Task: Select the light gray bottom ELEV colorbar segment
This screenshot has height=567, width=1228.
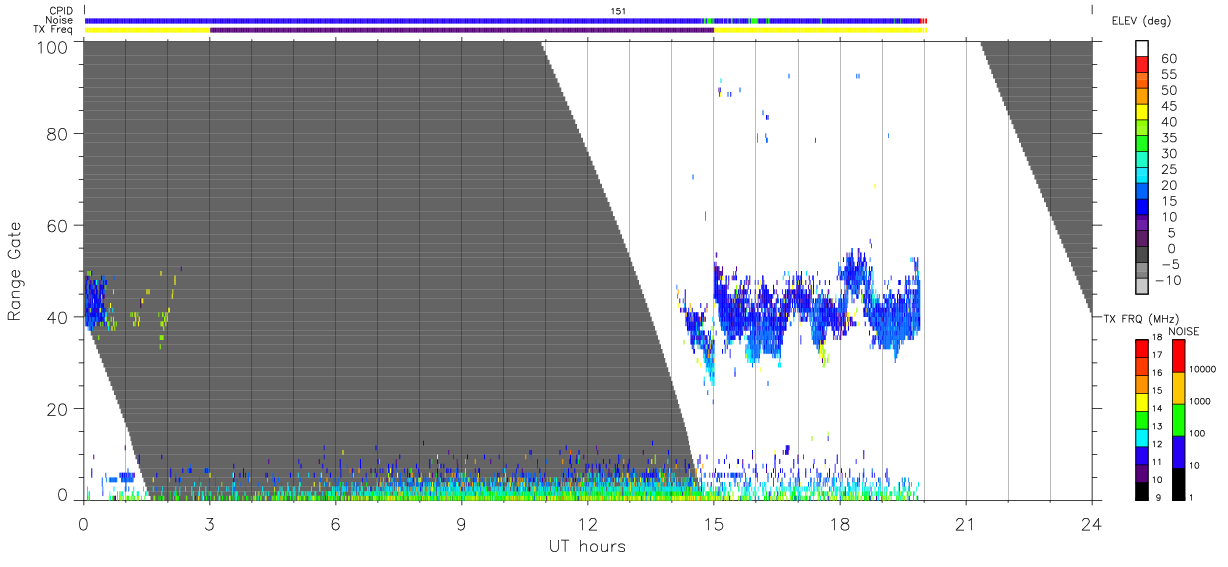Action: [x=1142, y=288]
